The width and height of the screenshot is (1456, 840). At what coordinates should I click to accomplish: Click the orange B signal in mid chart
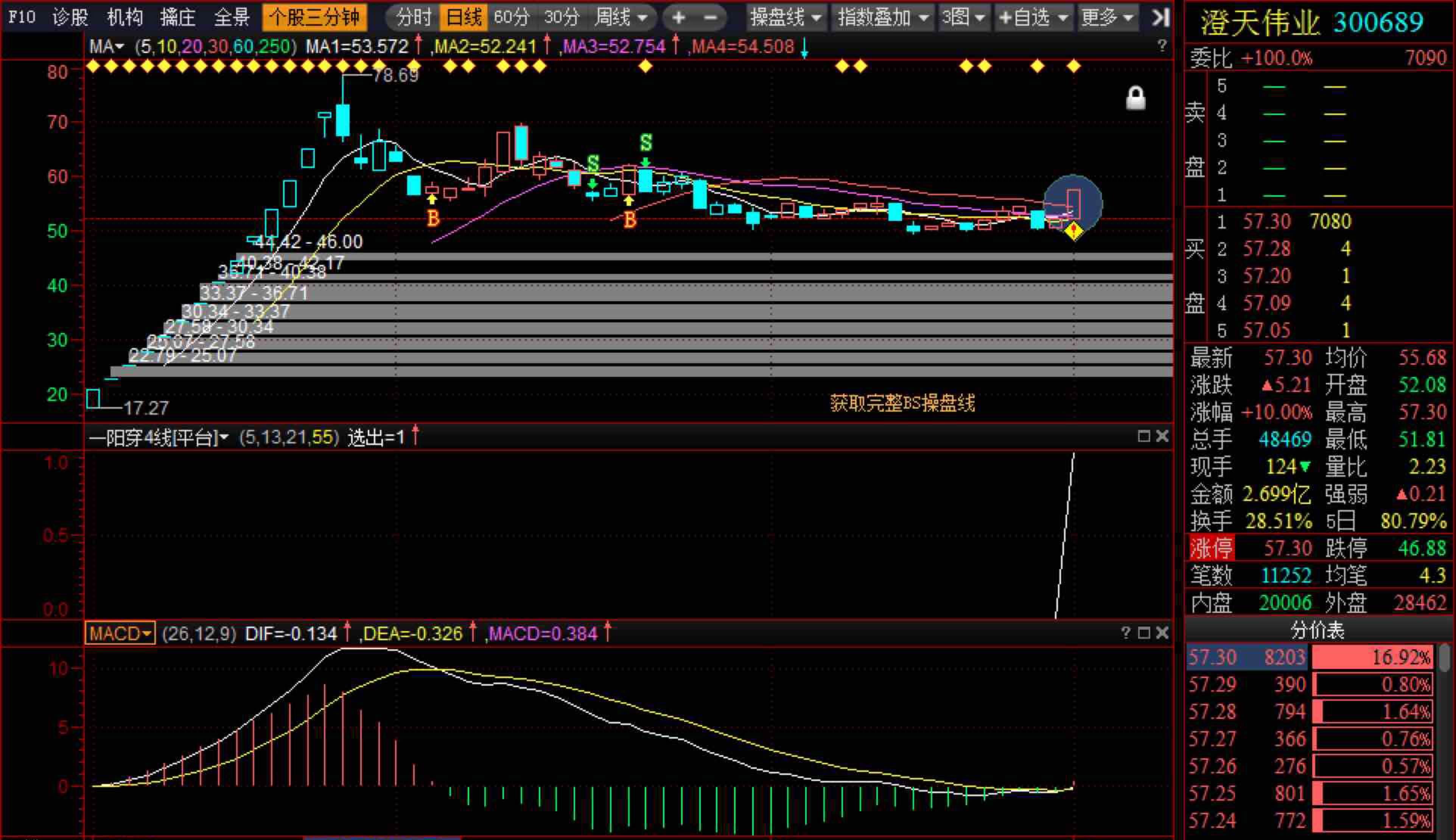point(629,219)
